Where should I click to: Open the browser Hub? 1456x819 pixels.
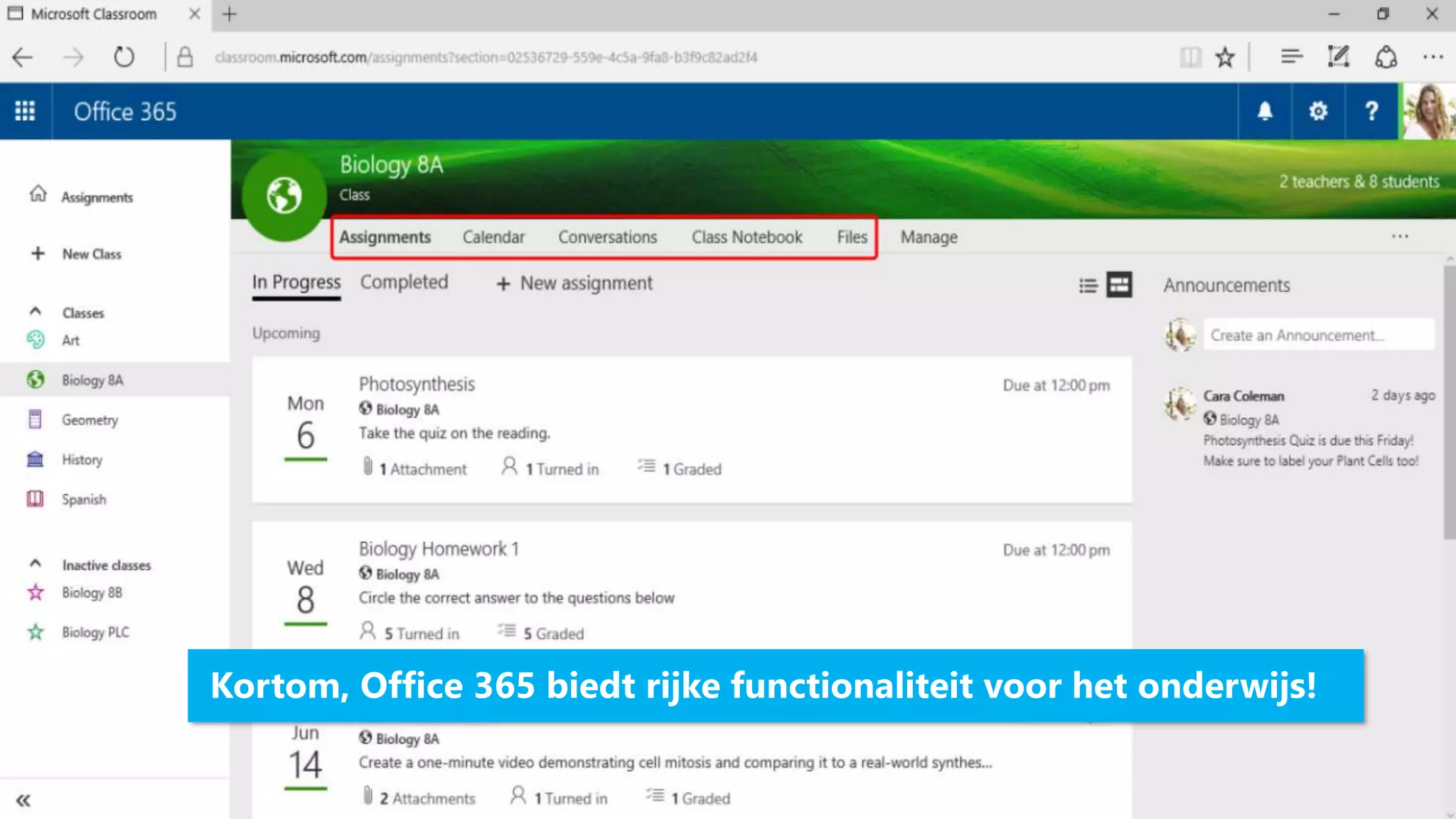(1291, 56)
